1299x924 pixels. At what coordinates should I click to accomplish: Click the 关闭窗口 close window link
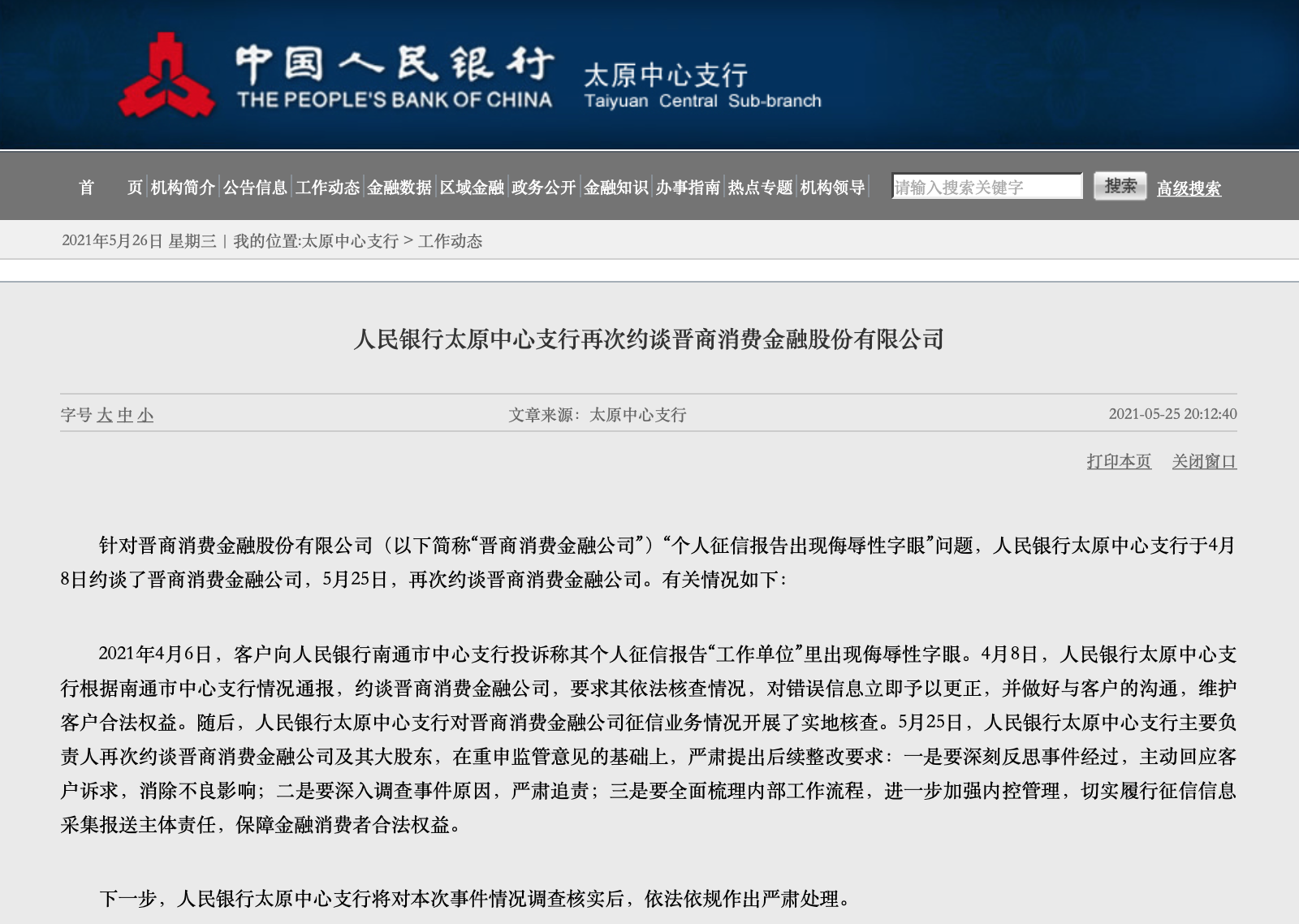point(1204,461)
